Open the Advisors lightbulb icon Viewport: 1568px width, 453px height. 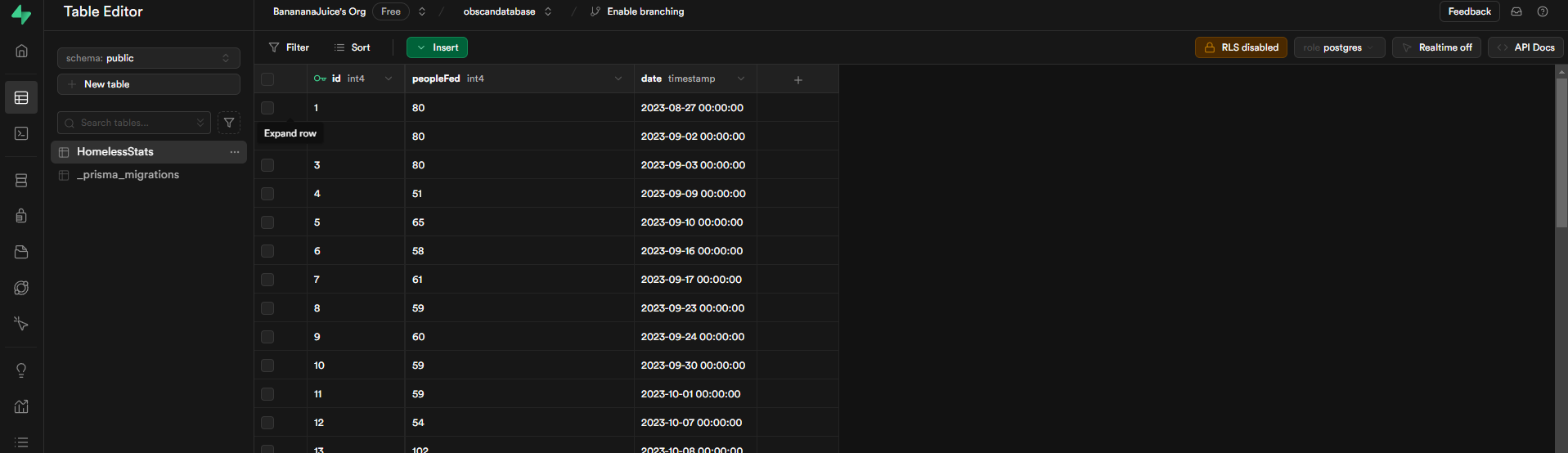click(21, 370)
